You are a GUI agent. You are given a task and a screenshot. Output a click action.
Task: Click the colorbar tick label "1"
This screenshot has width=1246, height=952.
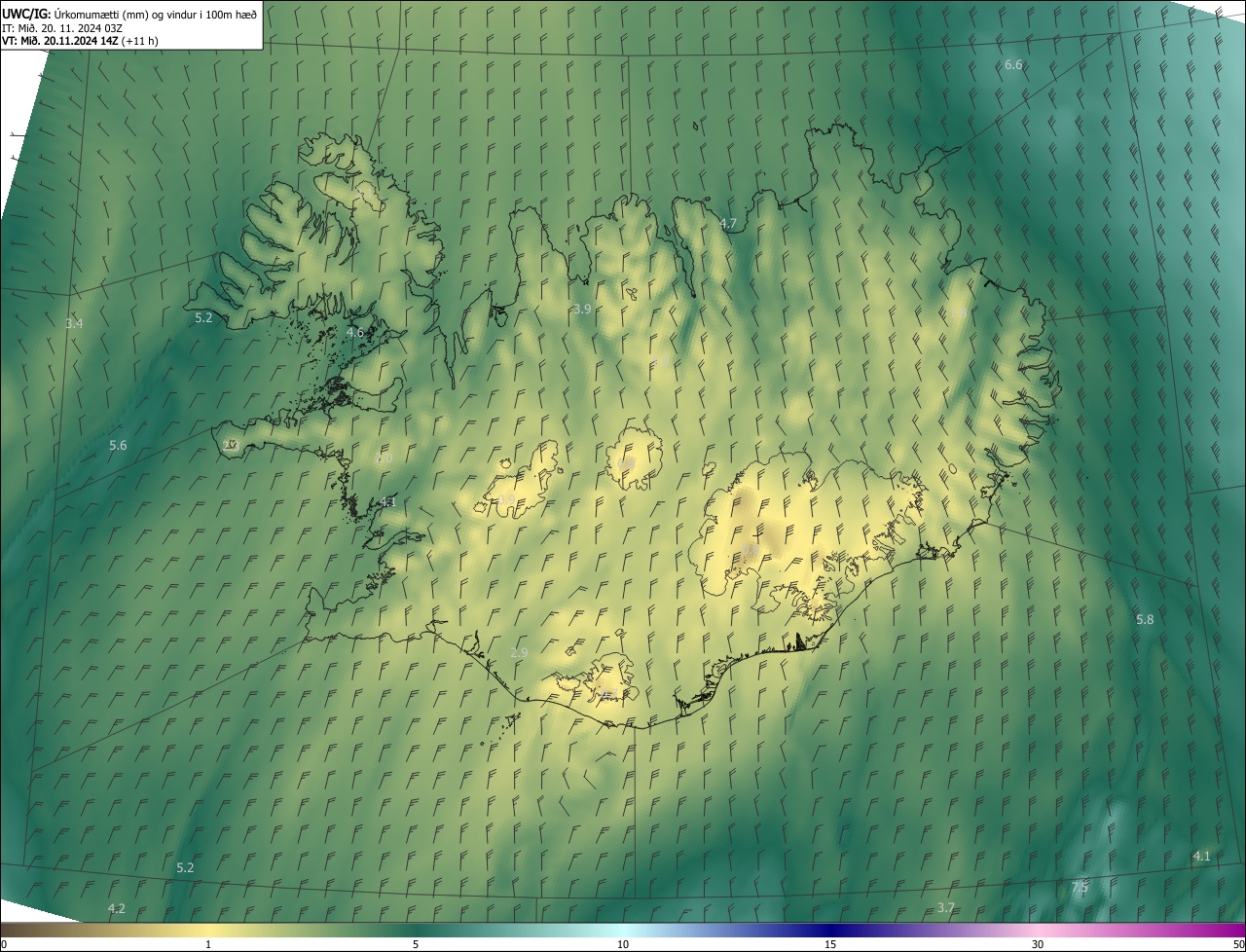click(208, 944)
